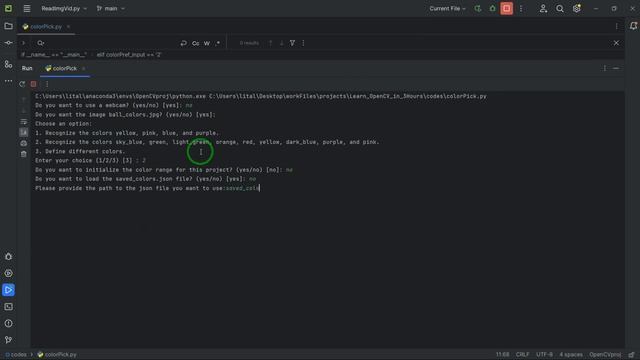The width and height of the screenshot is (640, 360).
Task: Open more actions next to top stop button
Action: tap(521, 9)
